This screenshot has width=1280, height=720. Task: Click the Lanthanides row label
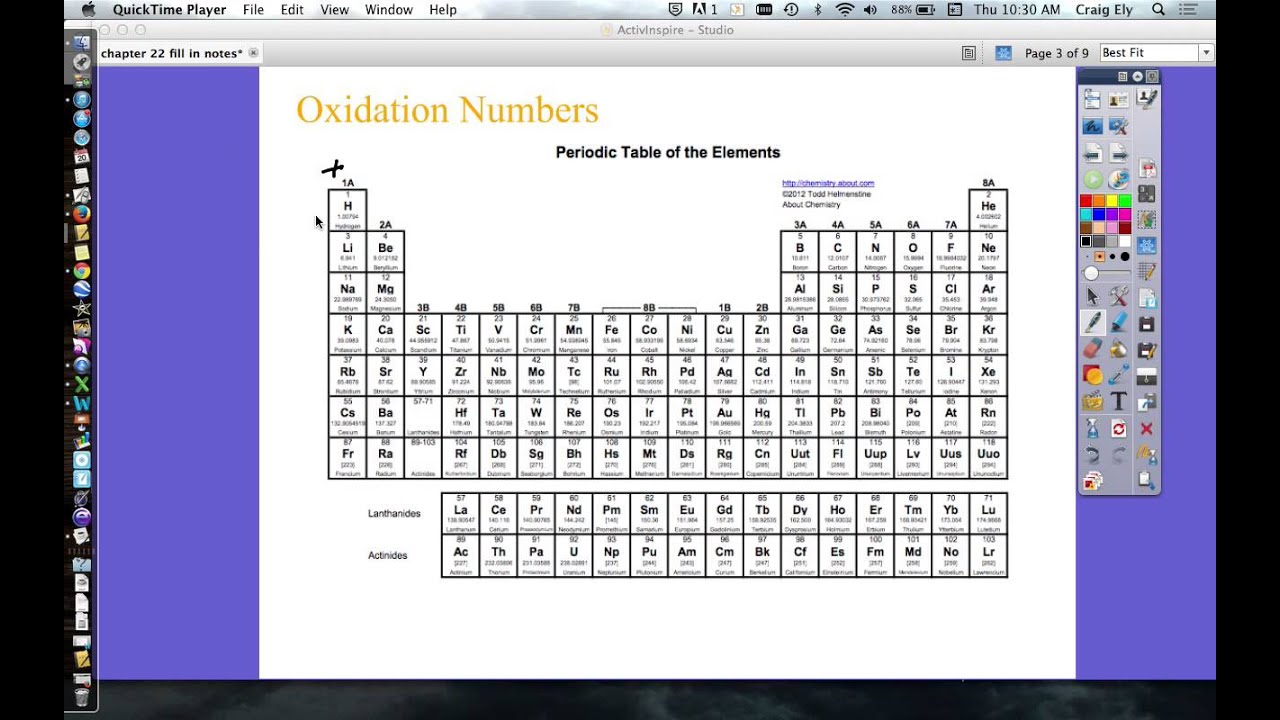[394, 514]
